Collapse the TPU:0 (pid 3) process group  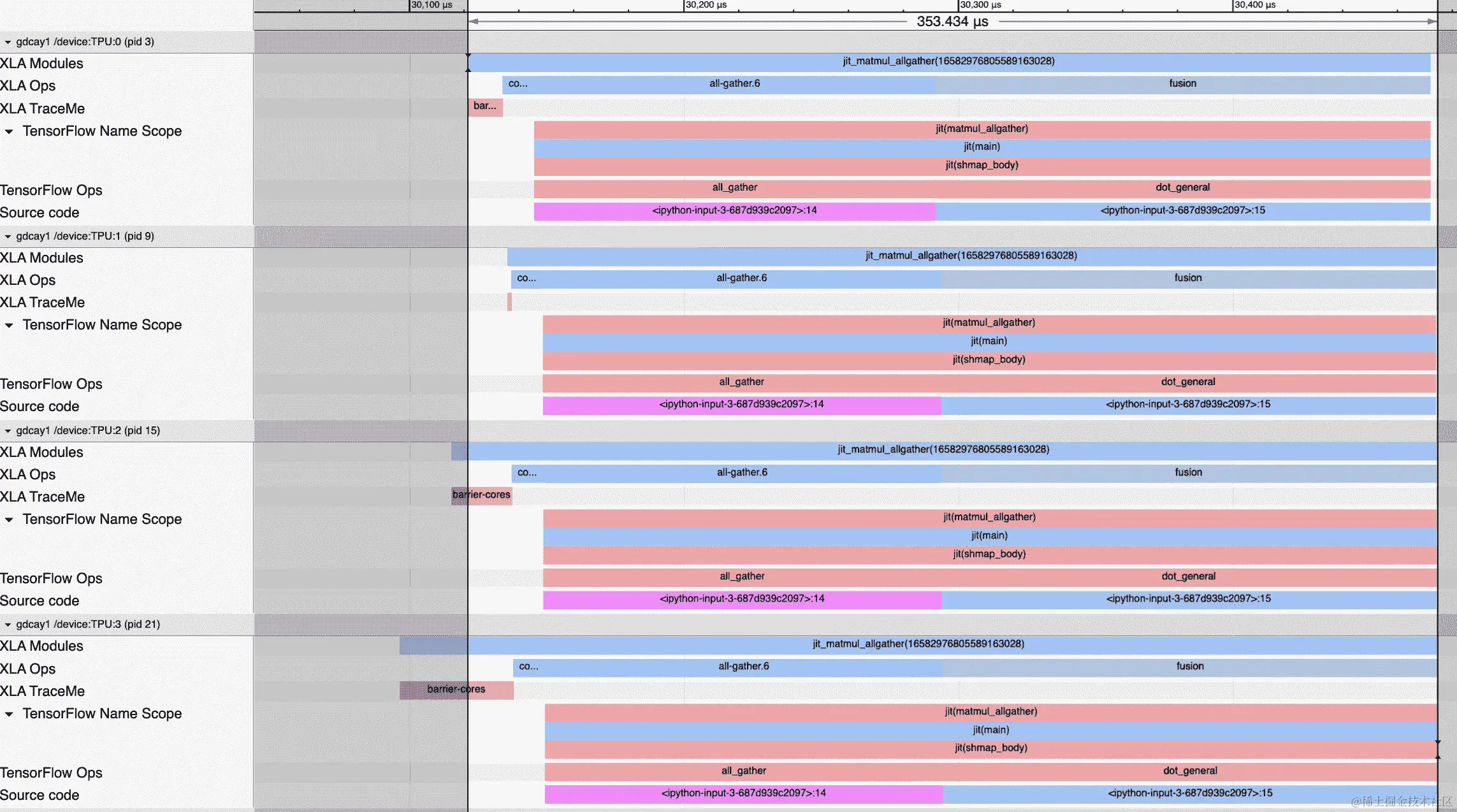pyautogui.click(x=8, y=42)
